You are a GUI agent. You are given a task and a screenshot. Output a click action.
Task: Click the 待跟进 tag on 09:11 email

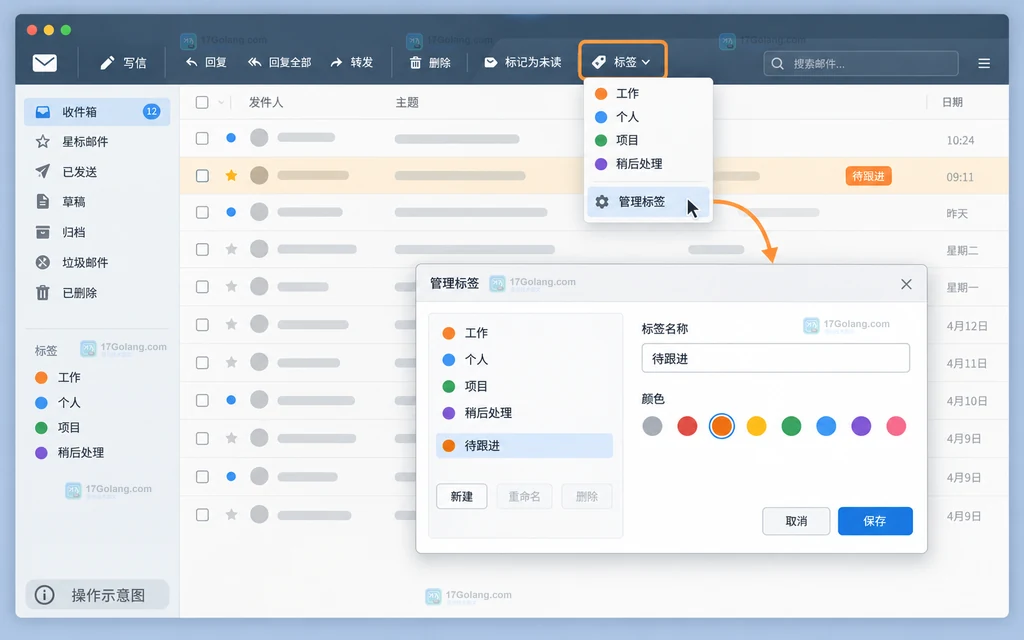point(869,176)
